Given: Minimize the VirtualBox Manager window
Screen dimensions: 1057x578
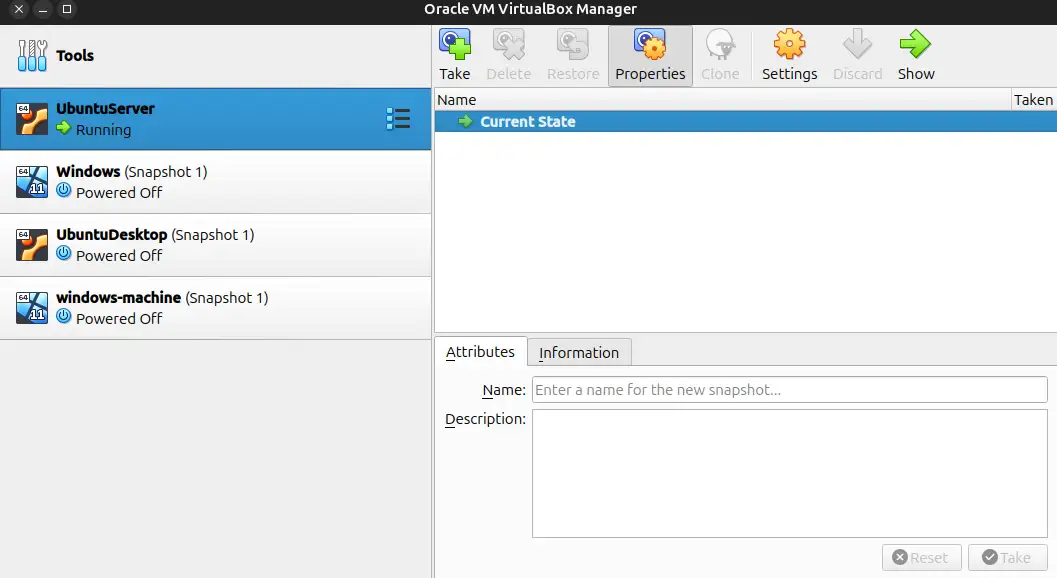Looking at the screenshot, I should (42, 9).
